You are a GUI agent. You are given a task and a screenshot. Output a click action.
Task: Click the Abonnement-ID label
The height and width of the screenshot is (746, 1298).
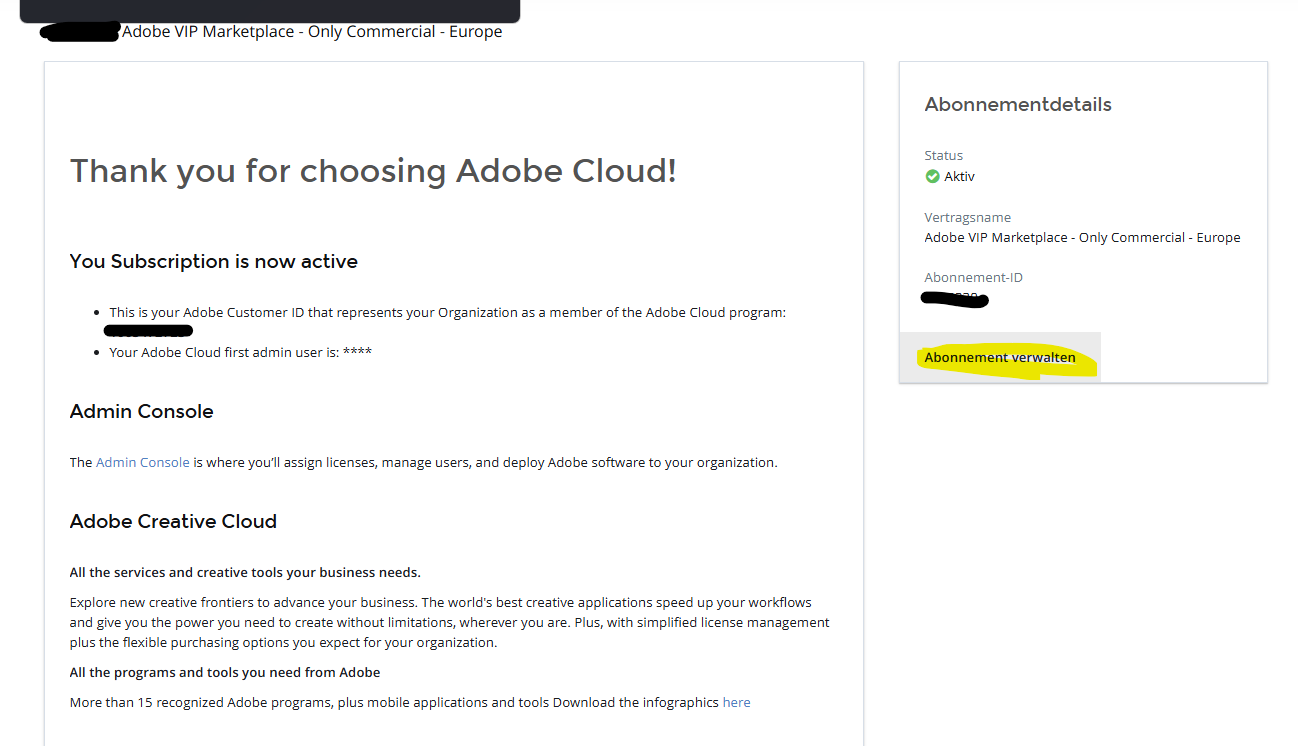(x=973, y=277)
